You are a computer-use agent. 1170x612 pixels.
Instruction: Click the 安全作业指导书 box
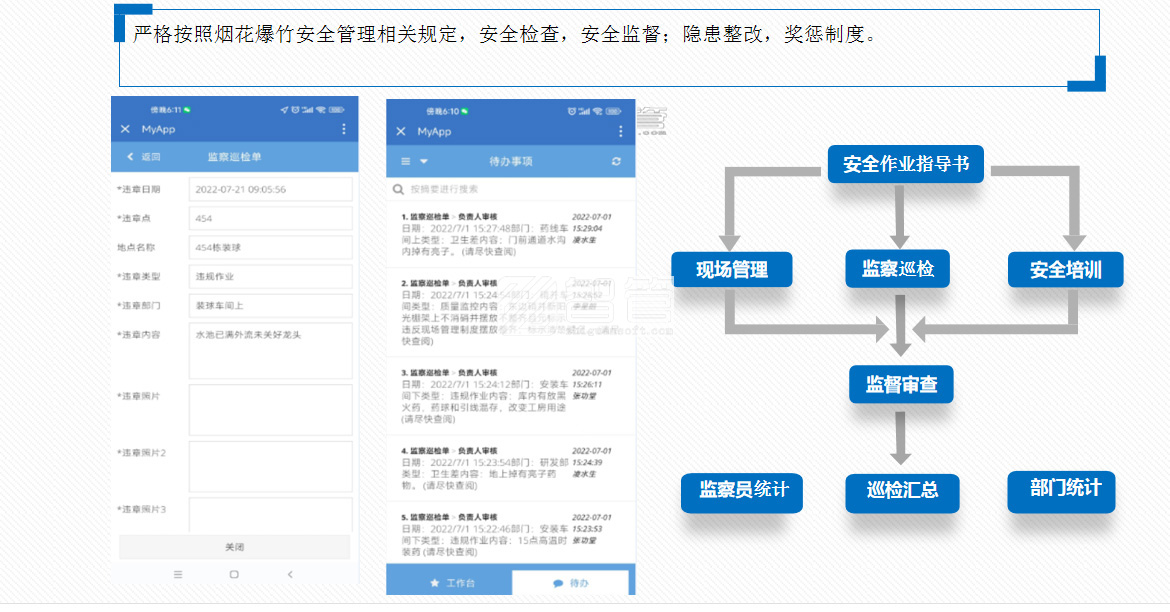point(906,164)
